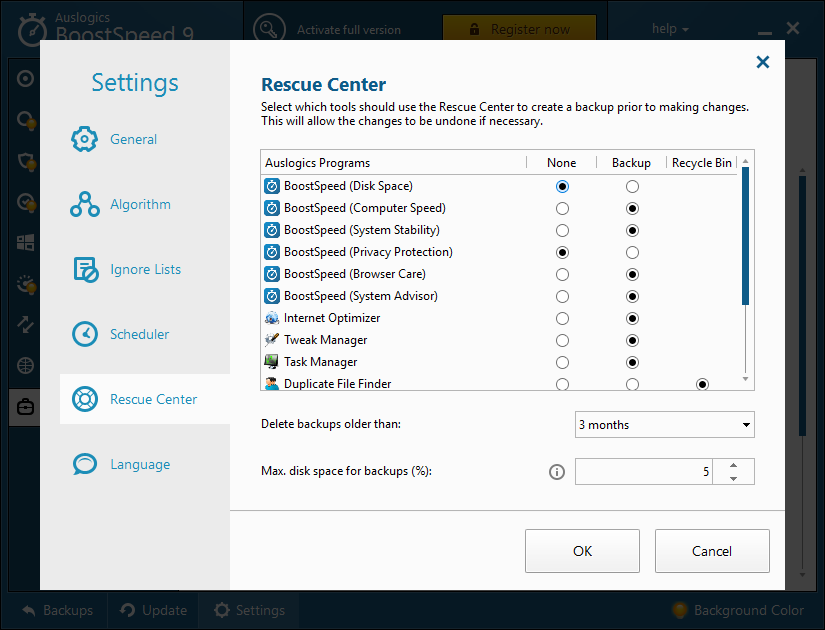Open Ignore Lists icon
825x630 pixels.
(85, 269)
